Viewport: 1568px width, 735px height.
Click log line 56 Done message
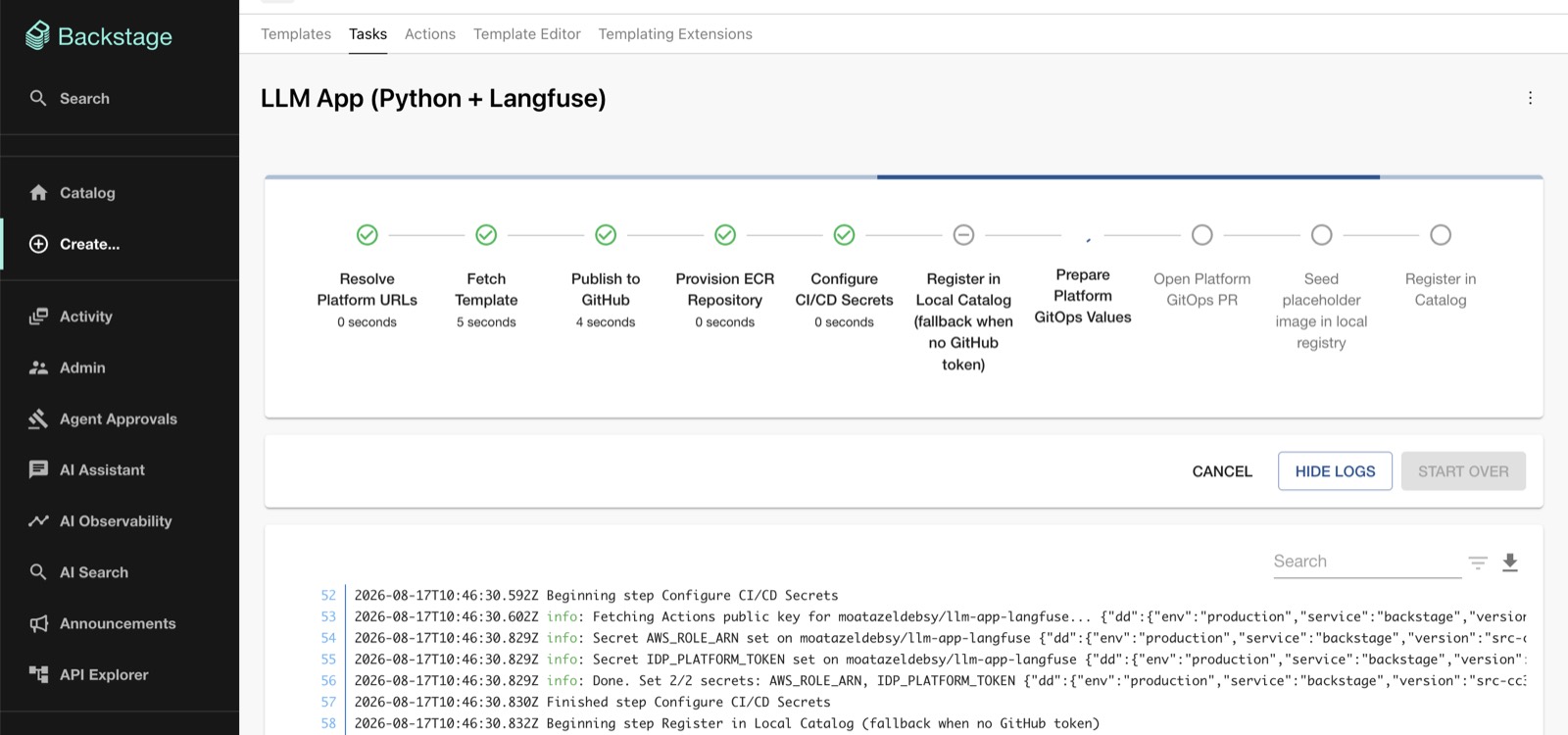940,680
